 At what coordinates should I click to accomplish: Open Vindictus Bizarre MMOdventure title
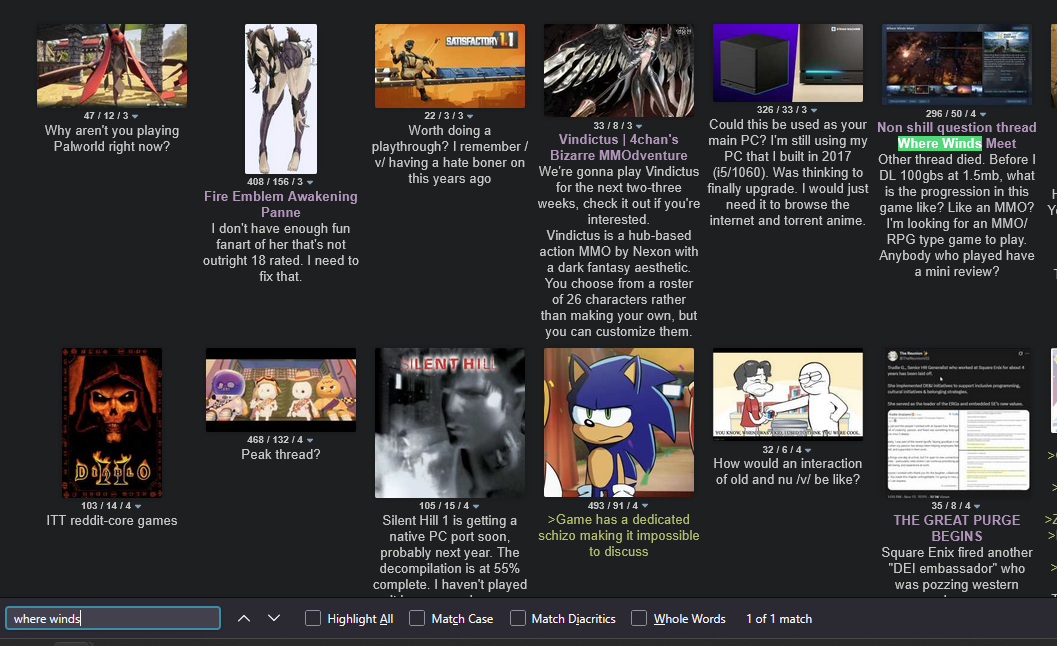619,147
